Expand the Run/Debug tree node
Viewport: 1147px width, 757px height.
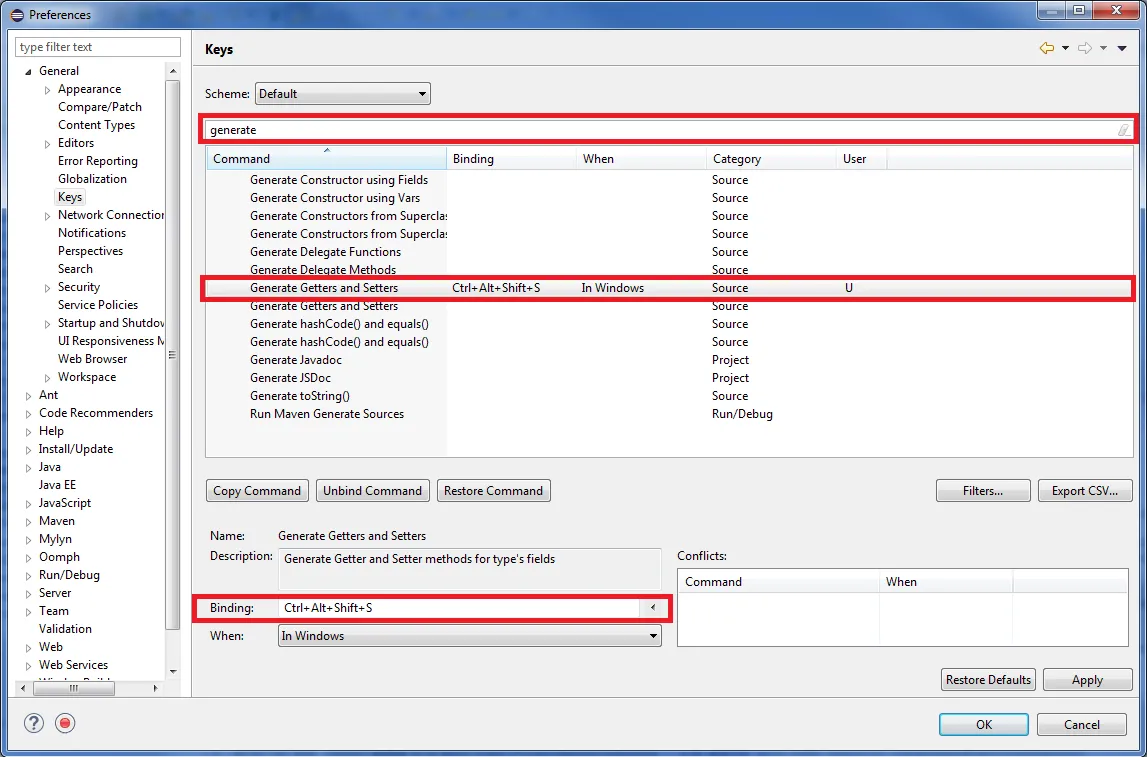point(29,576)
